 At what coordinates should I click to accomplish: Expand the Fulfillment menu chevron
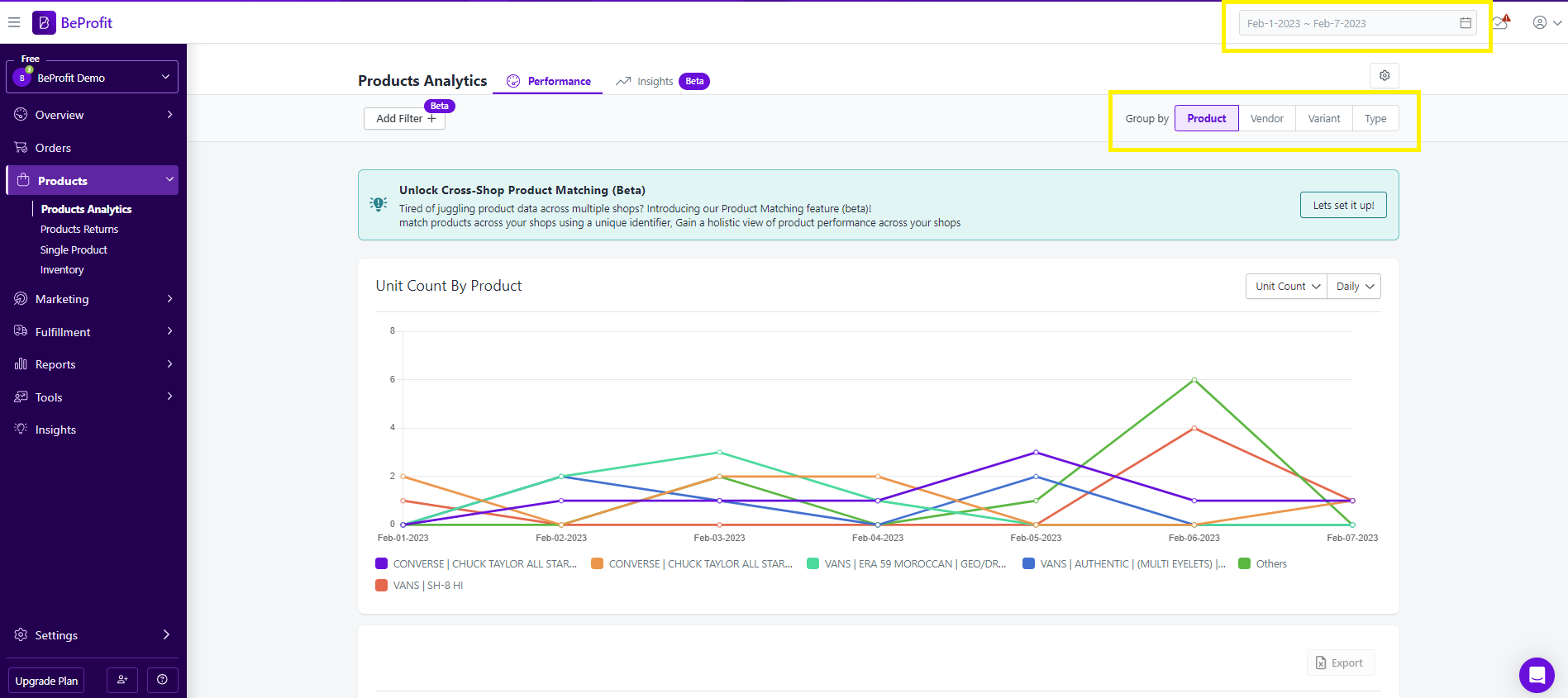click(x=169, y=330)
